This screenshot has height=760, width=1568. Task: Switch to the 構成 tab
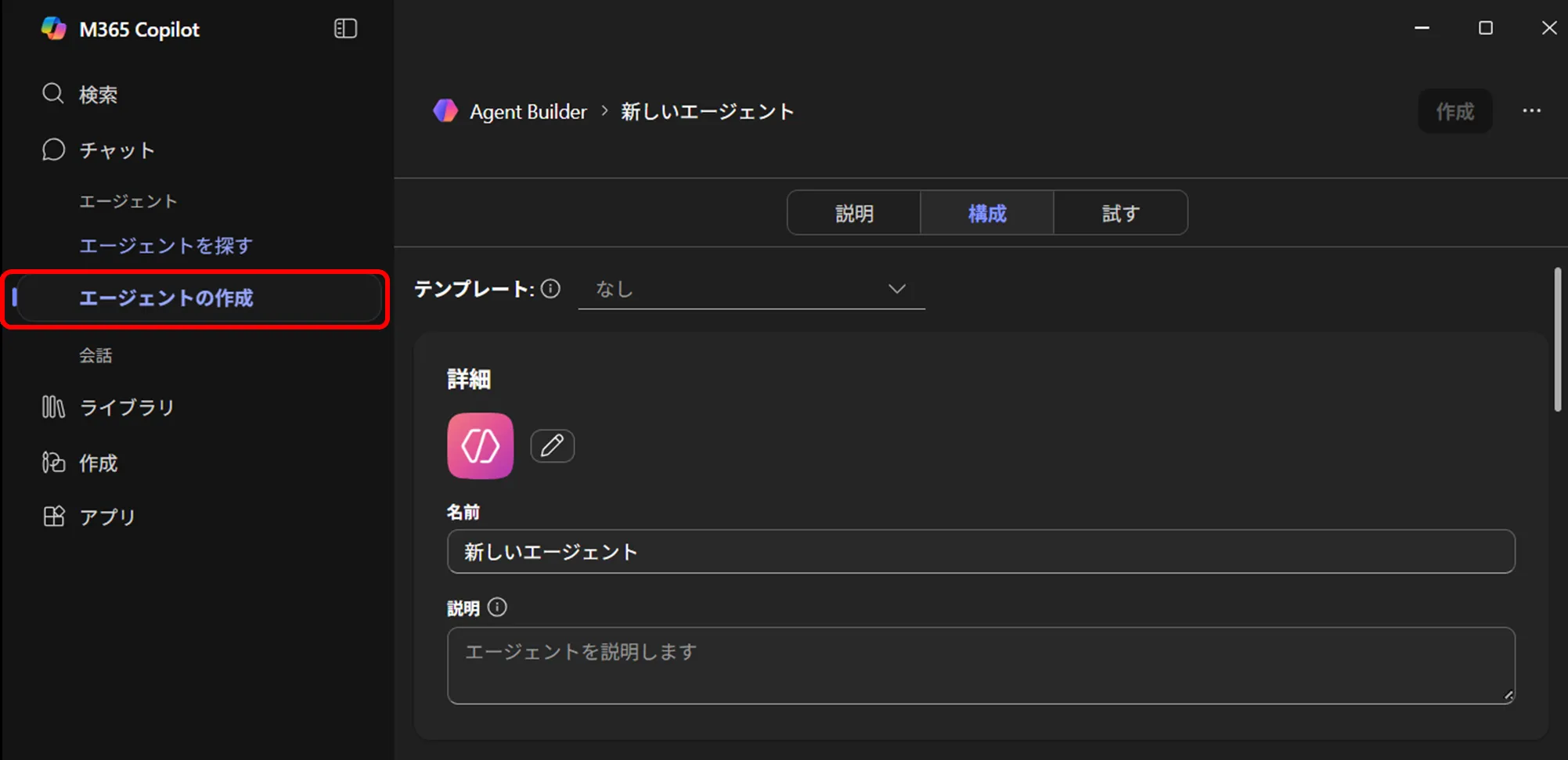(987, 213)
